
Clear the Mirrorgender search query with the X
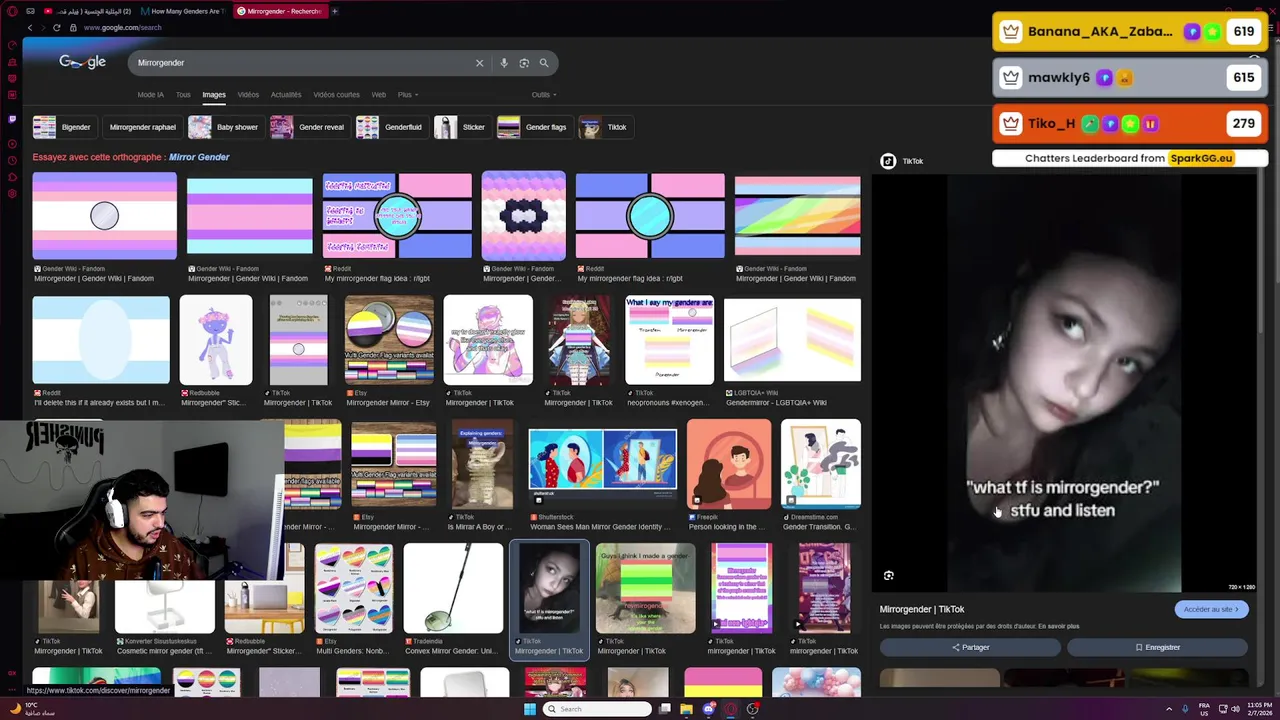tap(479, 63)
